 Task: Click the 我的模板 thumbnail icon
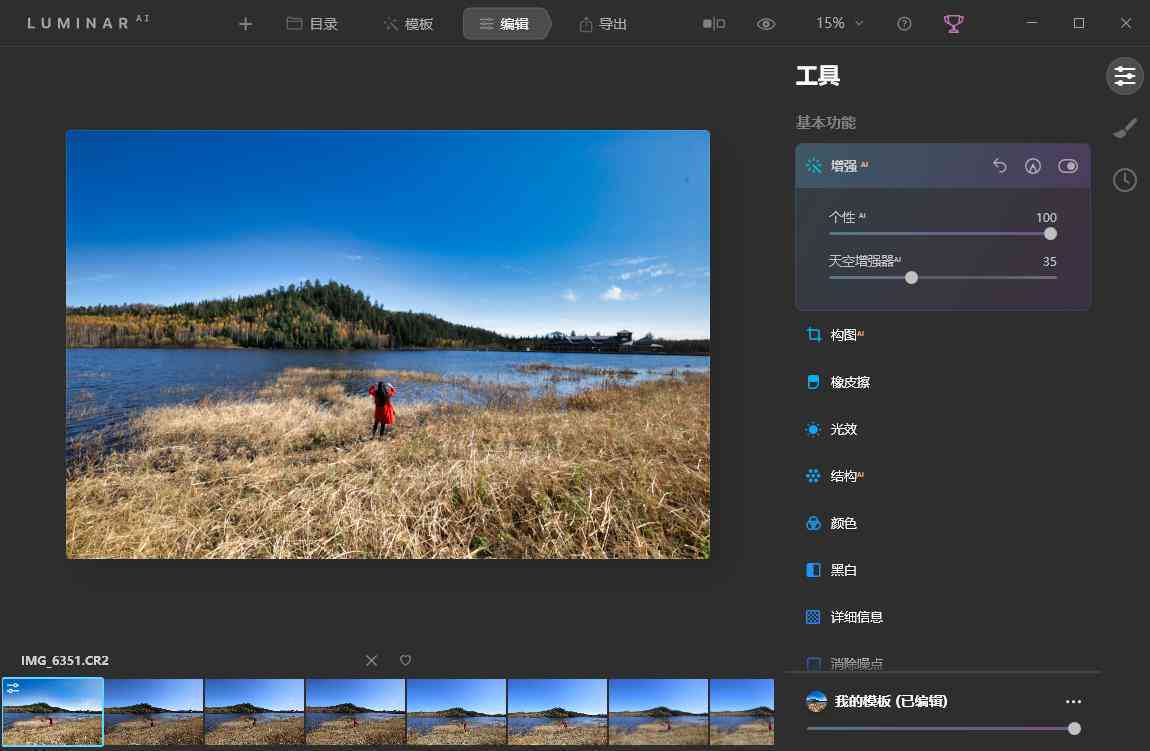tap(816, 701)
